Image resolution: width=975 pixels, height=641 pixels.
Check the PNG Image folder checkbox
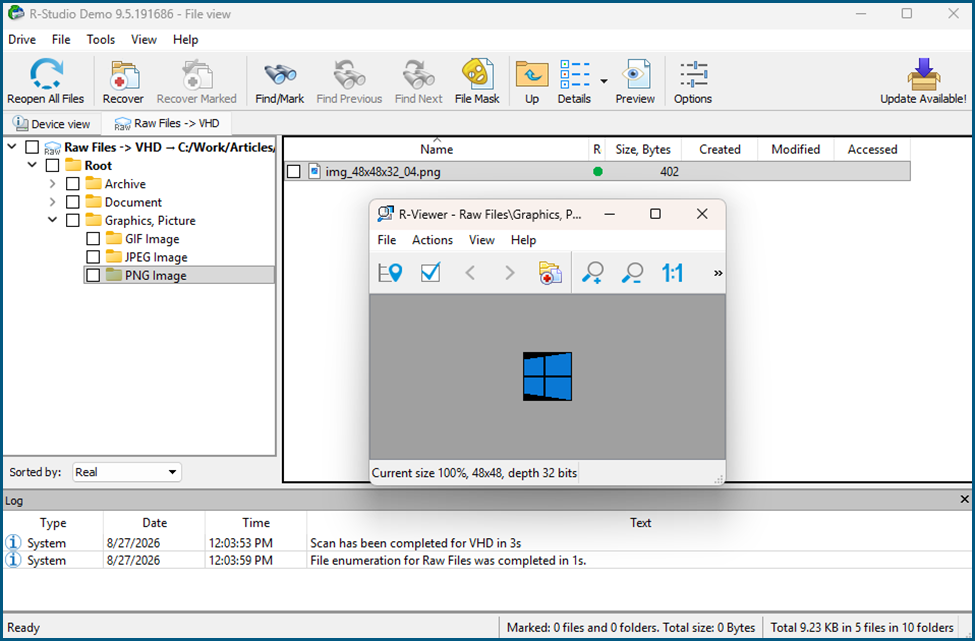93,275
